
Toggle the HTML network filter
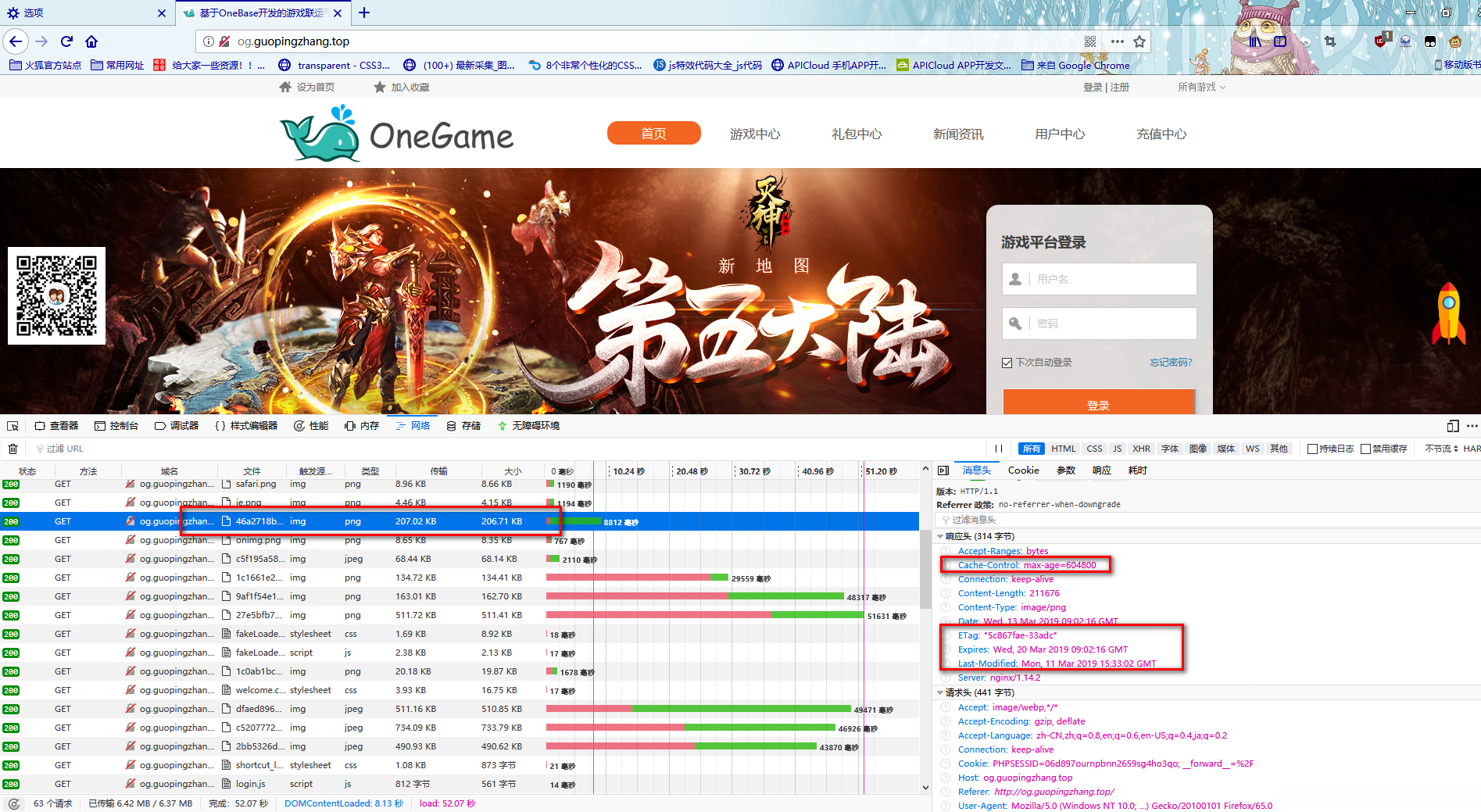click(1064, 449)
